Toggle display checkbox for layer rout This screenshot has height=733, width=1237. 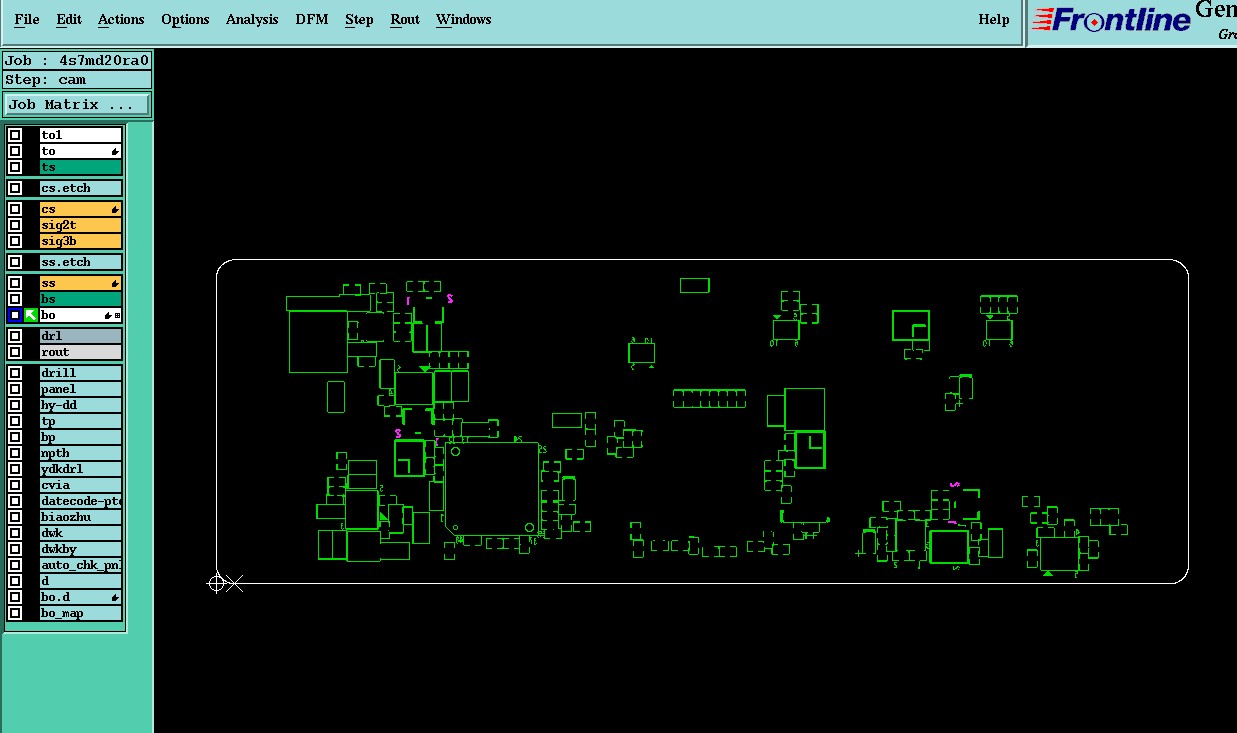coord(15,352)
